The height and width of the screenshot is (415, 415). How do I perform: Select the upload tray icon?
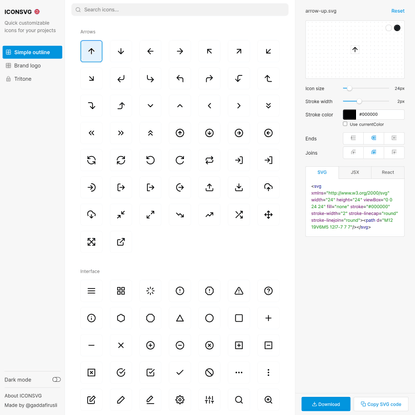pyautogui.click(x=209, y=187)
